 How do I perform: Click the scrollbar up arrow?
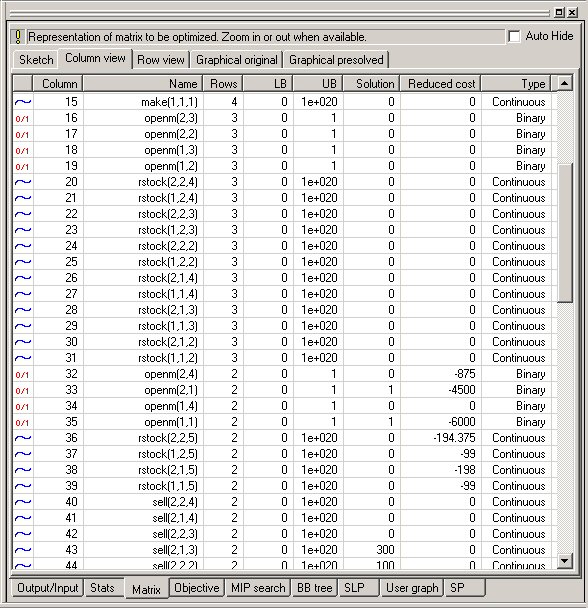pos(565,83)
